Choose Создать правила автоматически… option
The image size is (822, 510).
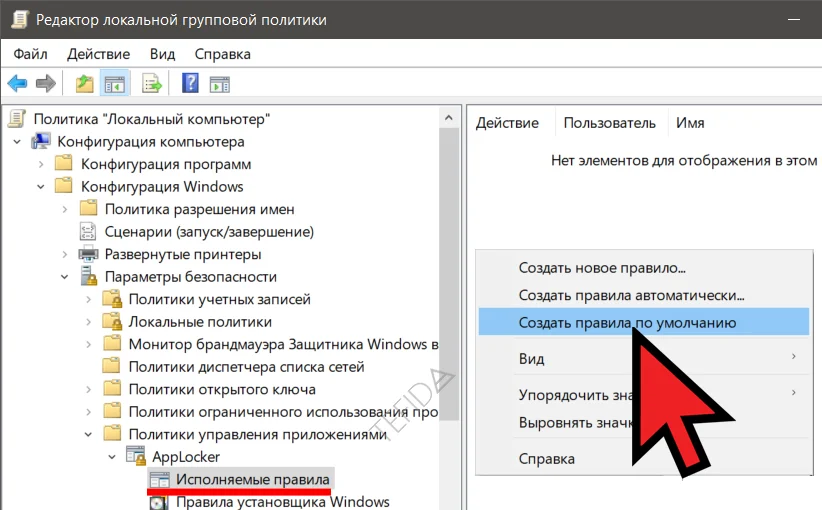coord(644,295)
